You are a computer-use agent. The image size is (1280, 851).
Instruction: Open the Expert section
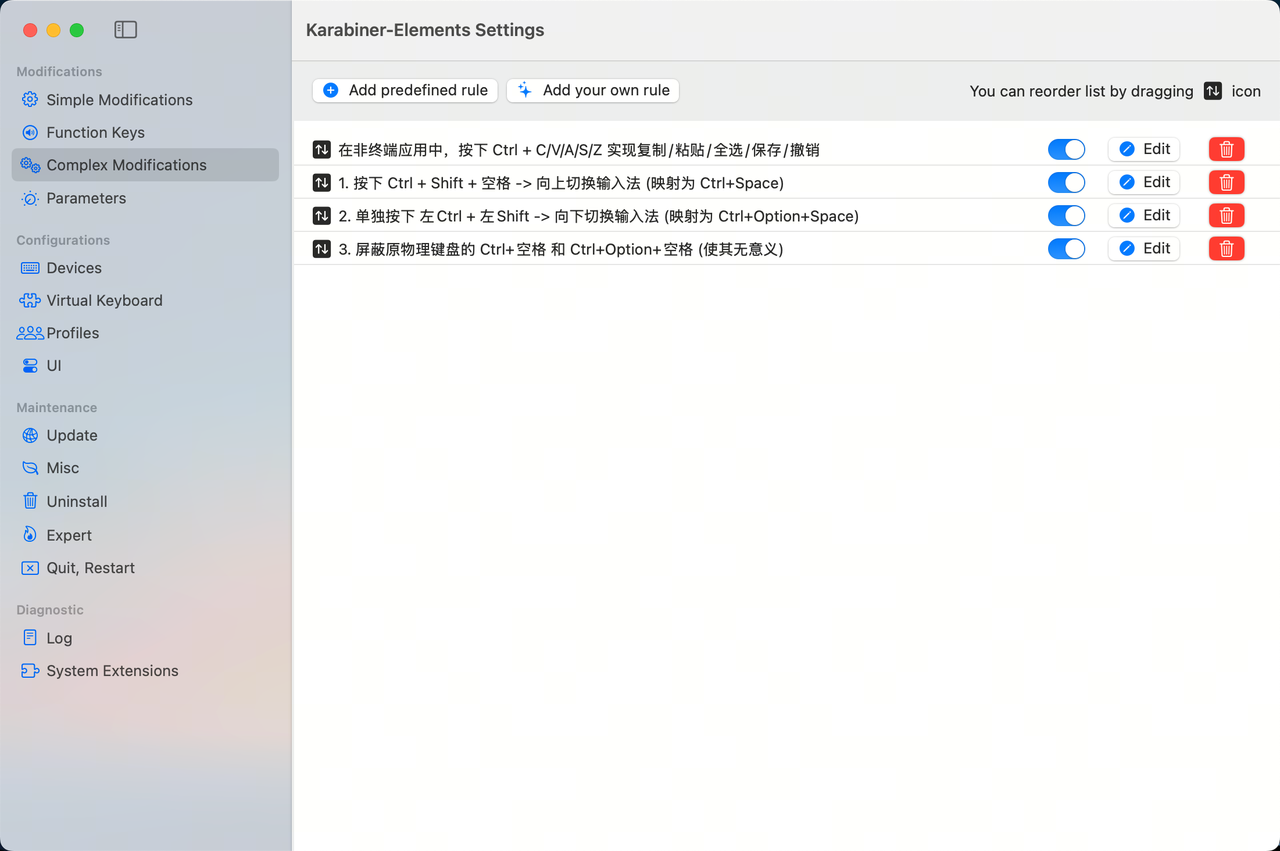[x=145, y=535]
